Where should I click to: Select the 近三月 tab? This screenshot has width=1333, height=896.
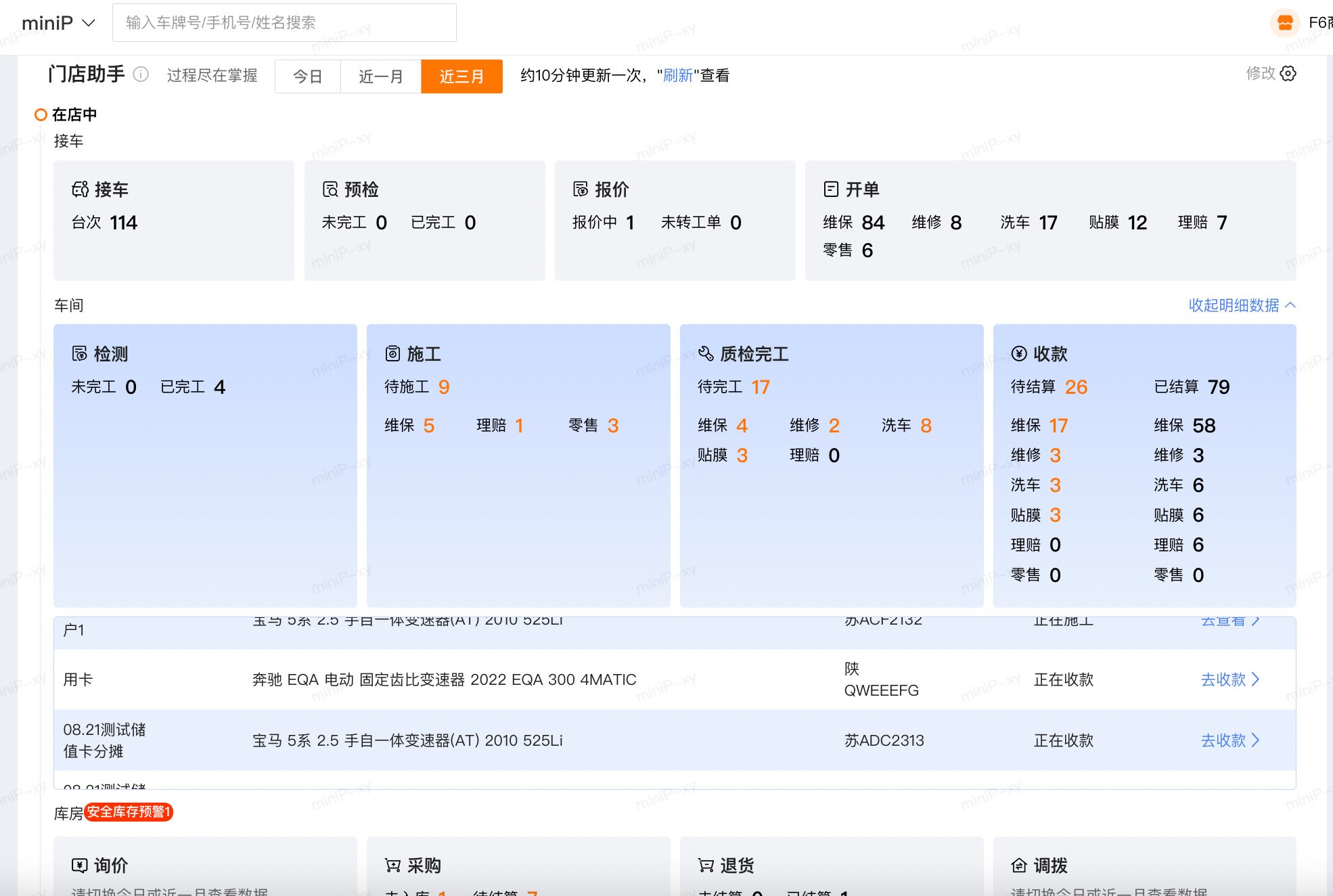click(x=461, y=76)
